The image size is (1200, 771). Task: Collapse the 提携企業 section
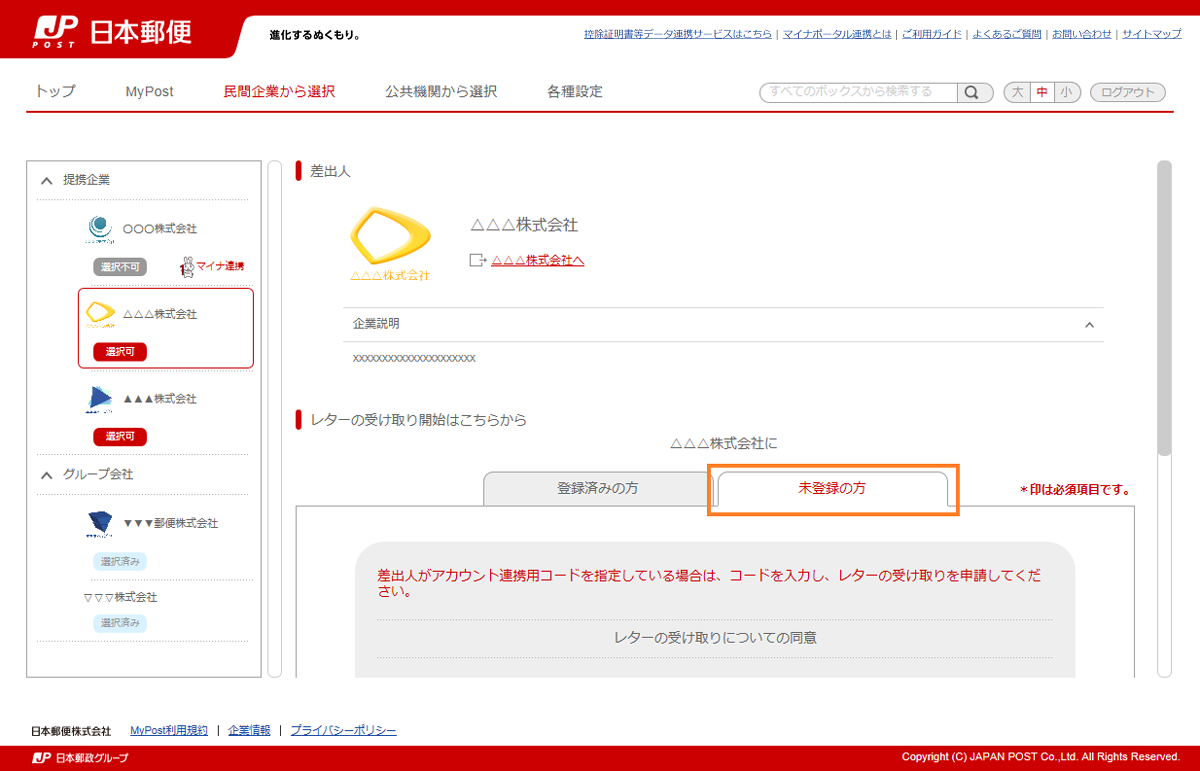pos(46,181)
